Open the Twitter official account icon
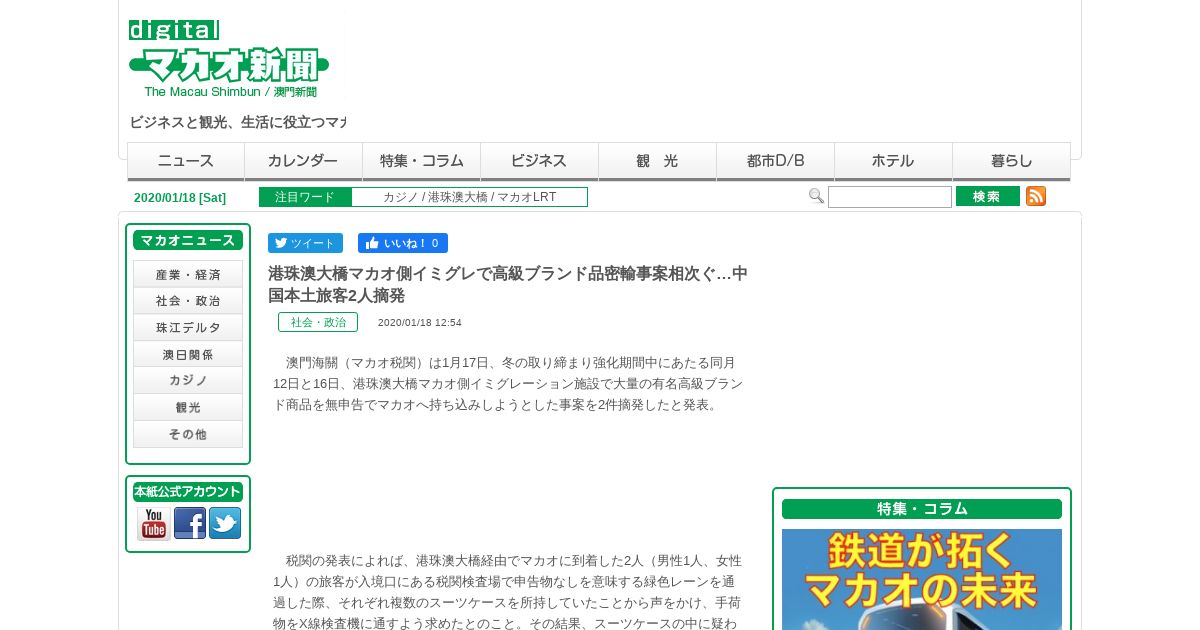Screen dimensions: 1200x630 point(225,523)
